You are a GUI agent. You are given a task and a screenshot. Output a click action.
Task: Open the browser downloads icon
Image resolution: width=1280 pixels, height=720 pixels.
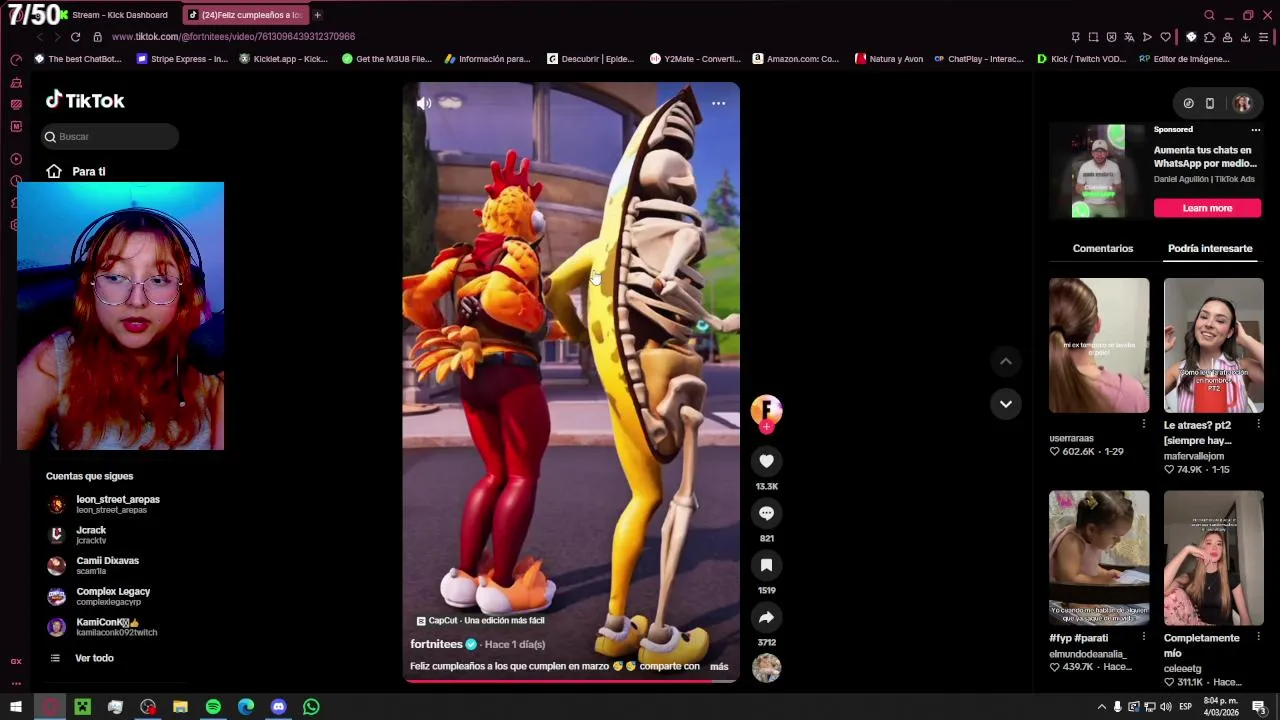pyautogui.click(x=1245, y=37)
